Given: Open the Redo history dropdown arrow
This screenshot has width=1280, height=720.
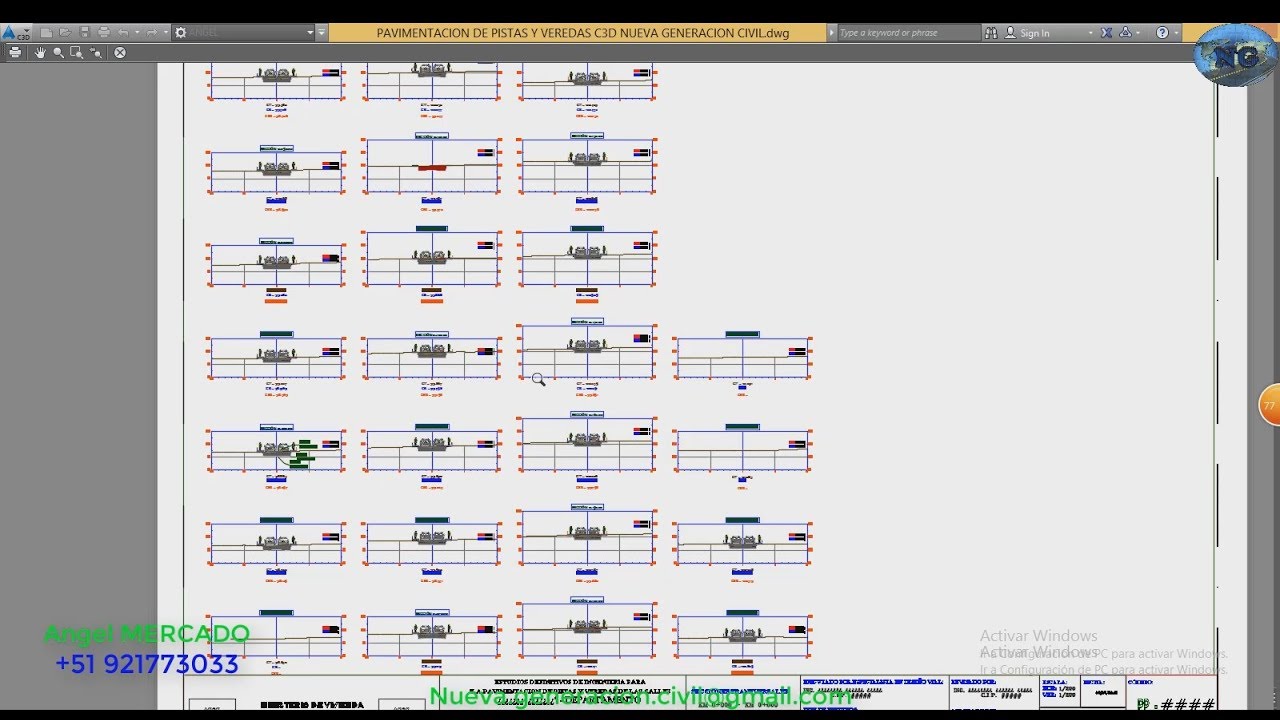Looking at the screenshot, I should [x=166, y=32].
